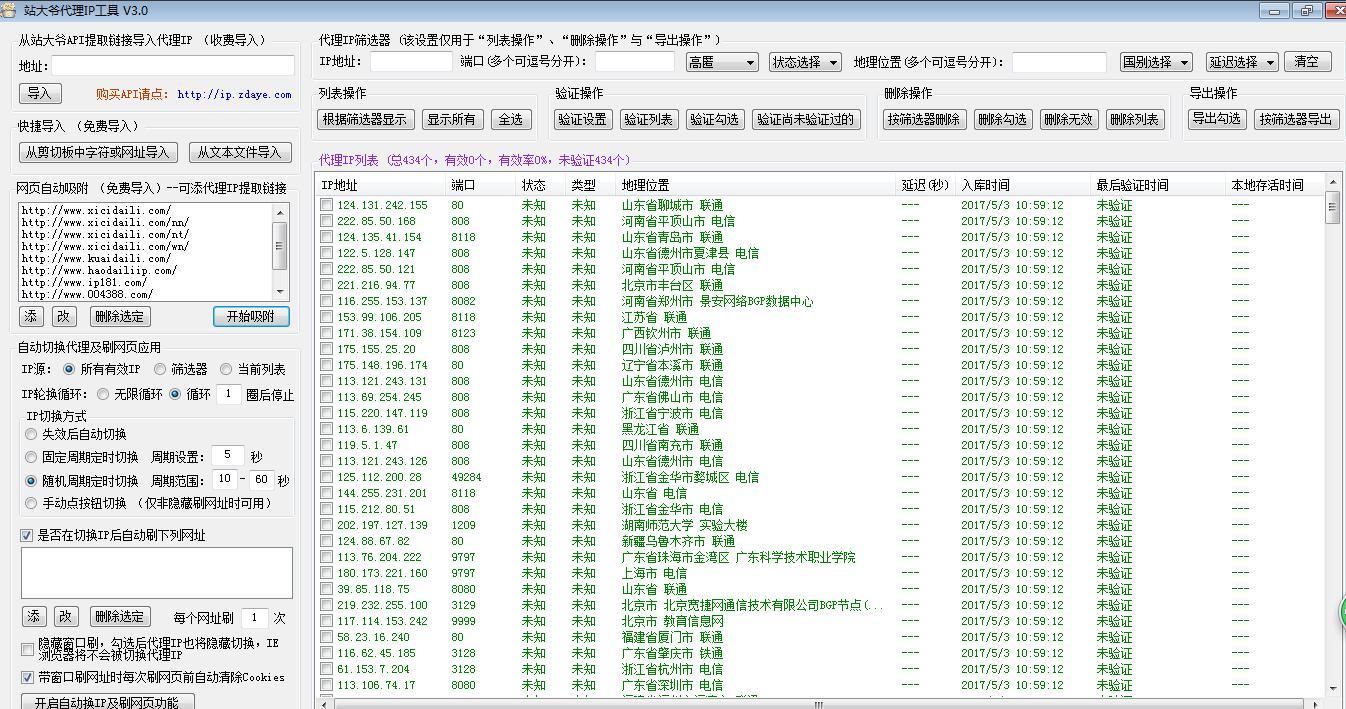
Task: Sort by the 端口 column header
Action: pos(480,185)
